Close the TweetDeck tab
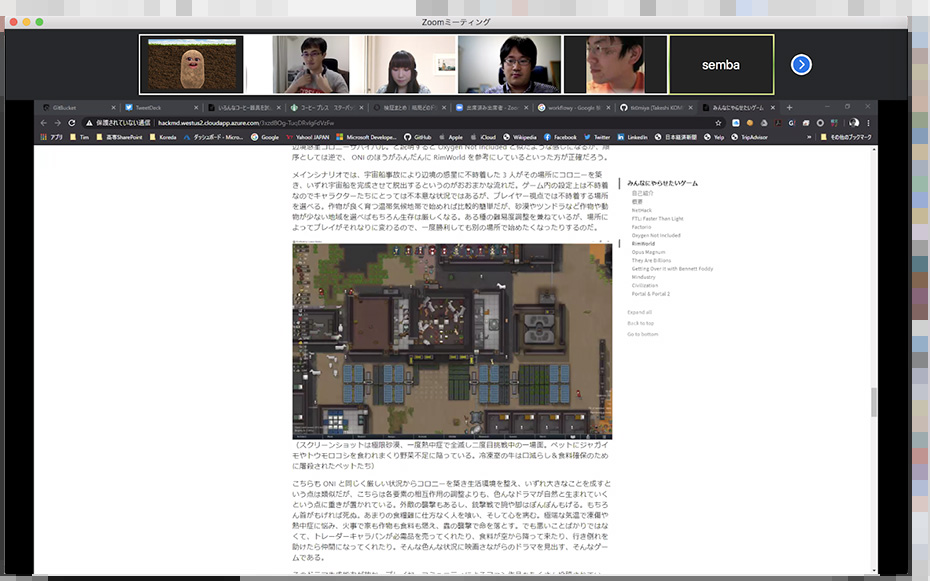930x581 pixels. (196, 108)
